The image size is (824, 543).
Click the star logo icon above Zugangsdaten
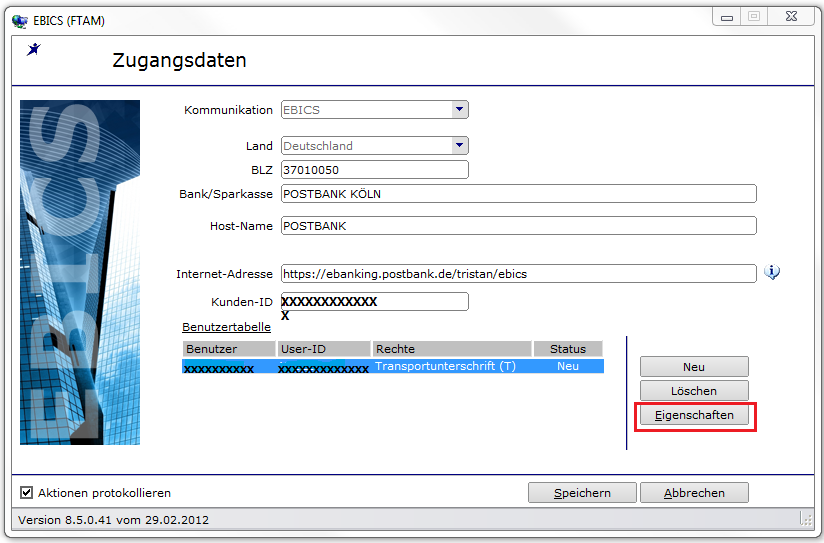coord(34,49)
